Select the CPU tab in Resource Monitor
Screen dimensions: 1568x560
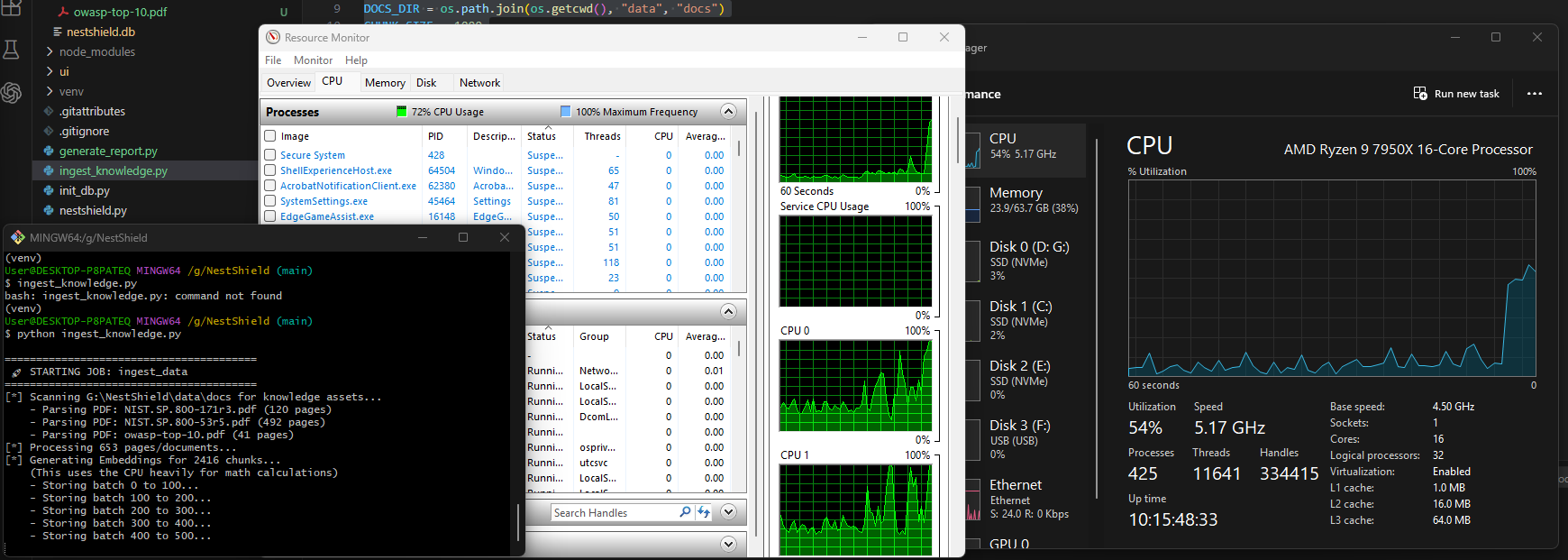(333, 81)
